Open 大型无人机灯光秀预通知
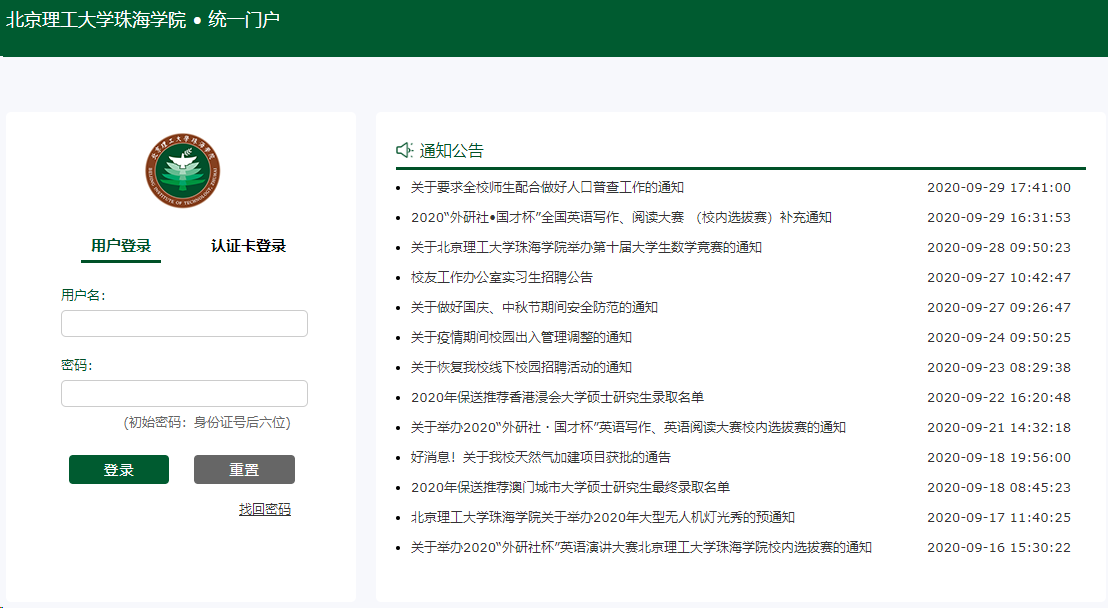 point(603,518)
